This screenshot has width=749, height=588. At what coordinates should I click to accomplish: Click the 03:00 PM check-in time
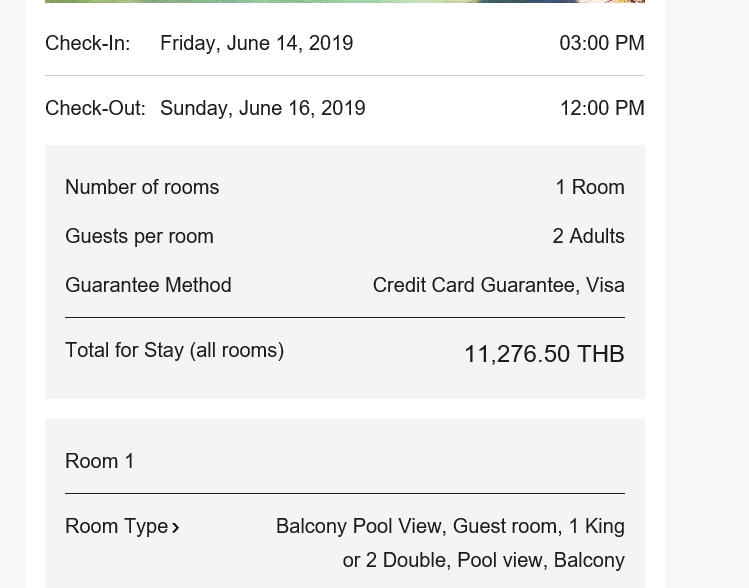tap(602, 43)
